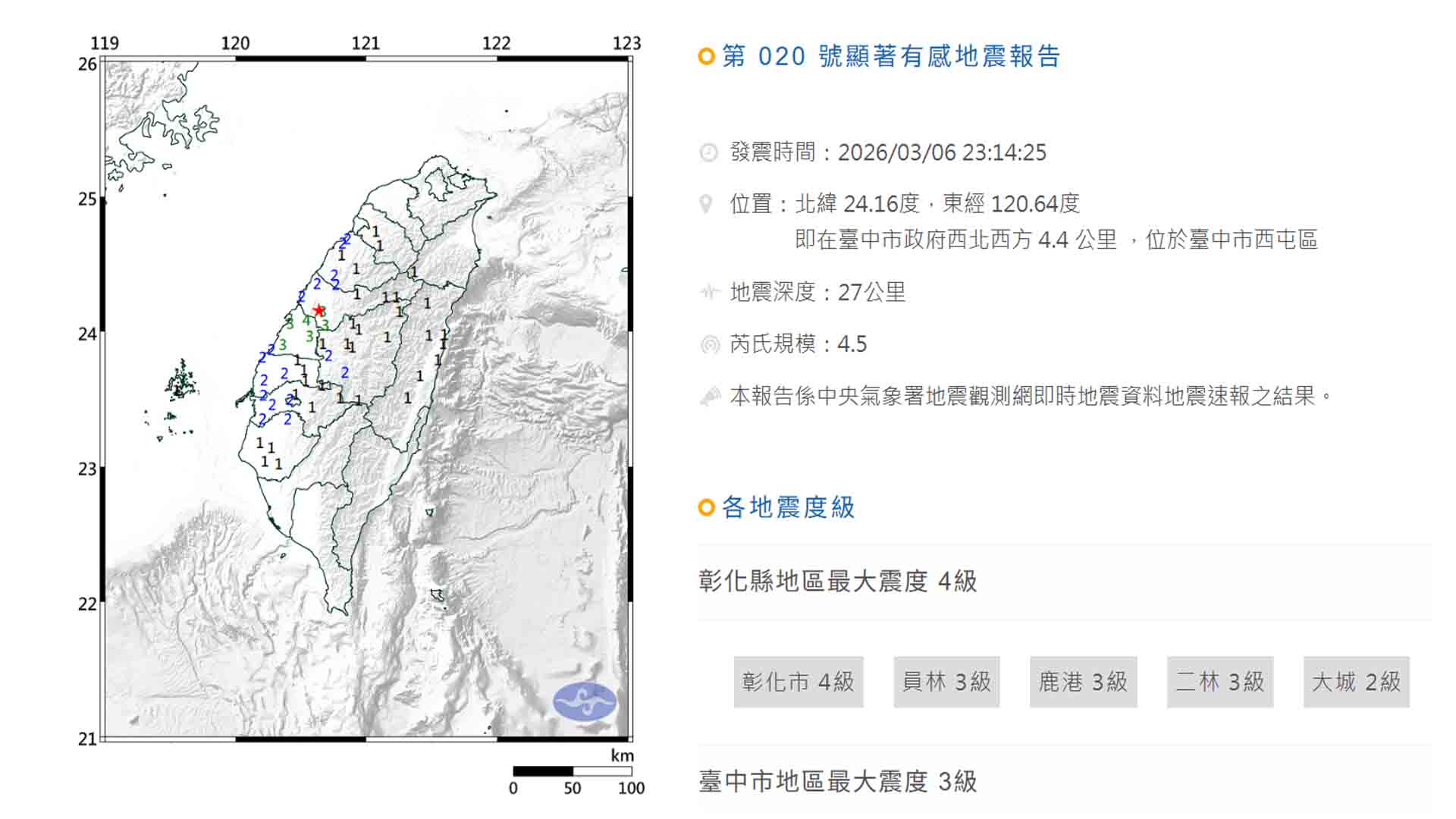Select the 員林 3級 intensity tag
This screenshot has width=1456, height=819.
coord(946,682)
